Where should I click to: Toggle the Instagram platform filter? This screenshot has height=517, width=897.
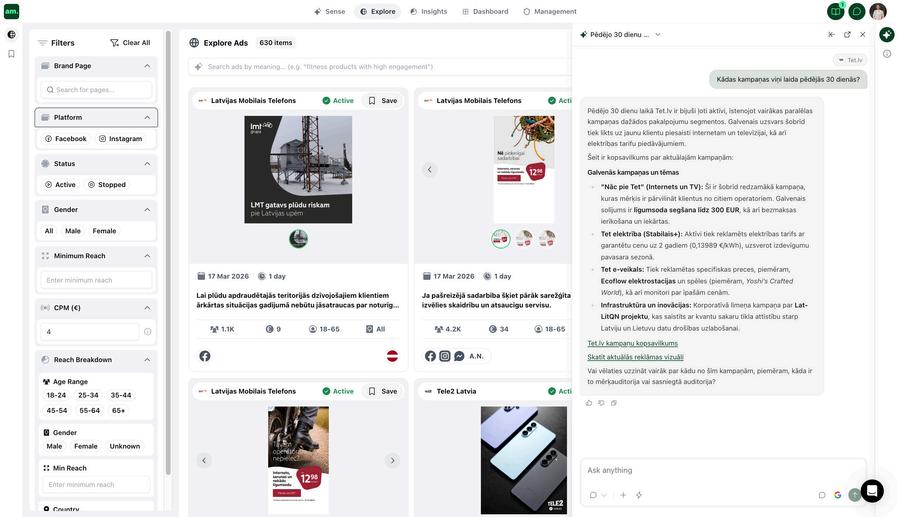tap(121, 139)
